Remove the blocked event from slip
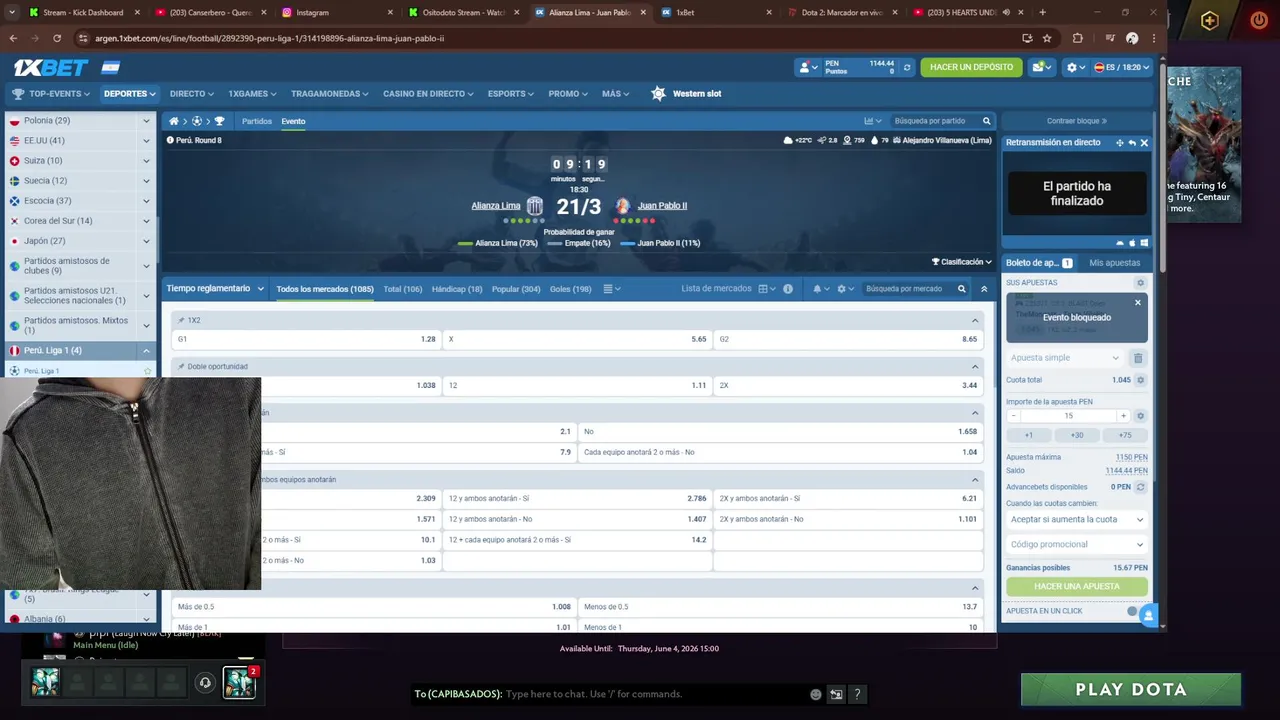The width and height of the screenshot is (1280, 720). click(1137, 302)
